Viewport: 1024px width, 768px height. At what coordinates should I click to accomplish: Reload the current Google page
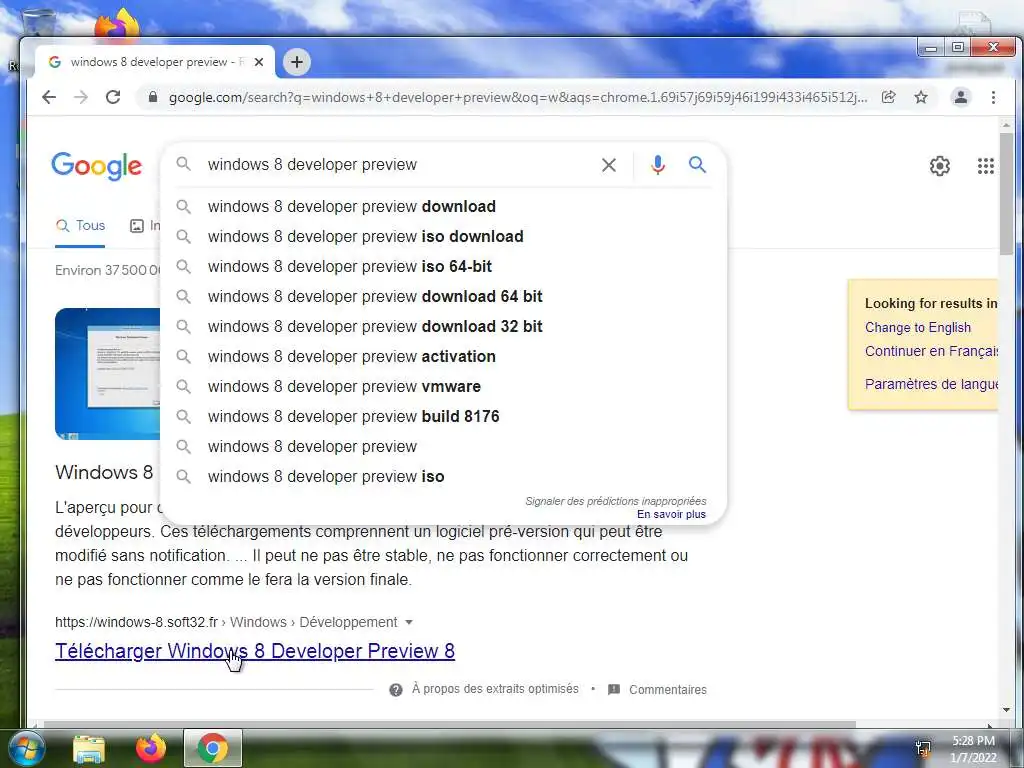[x=113, y=97]
